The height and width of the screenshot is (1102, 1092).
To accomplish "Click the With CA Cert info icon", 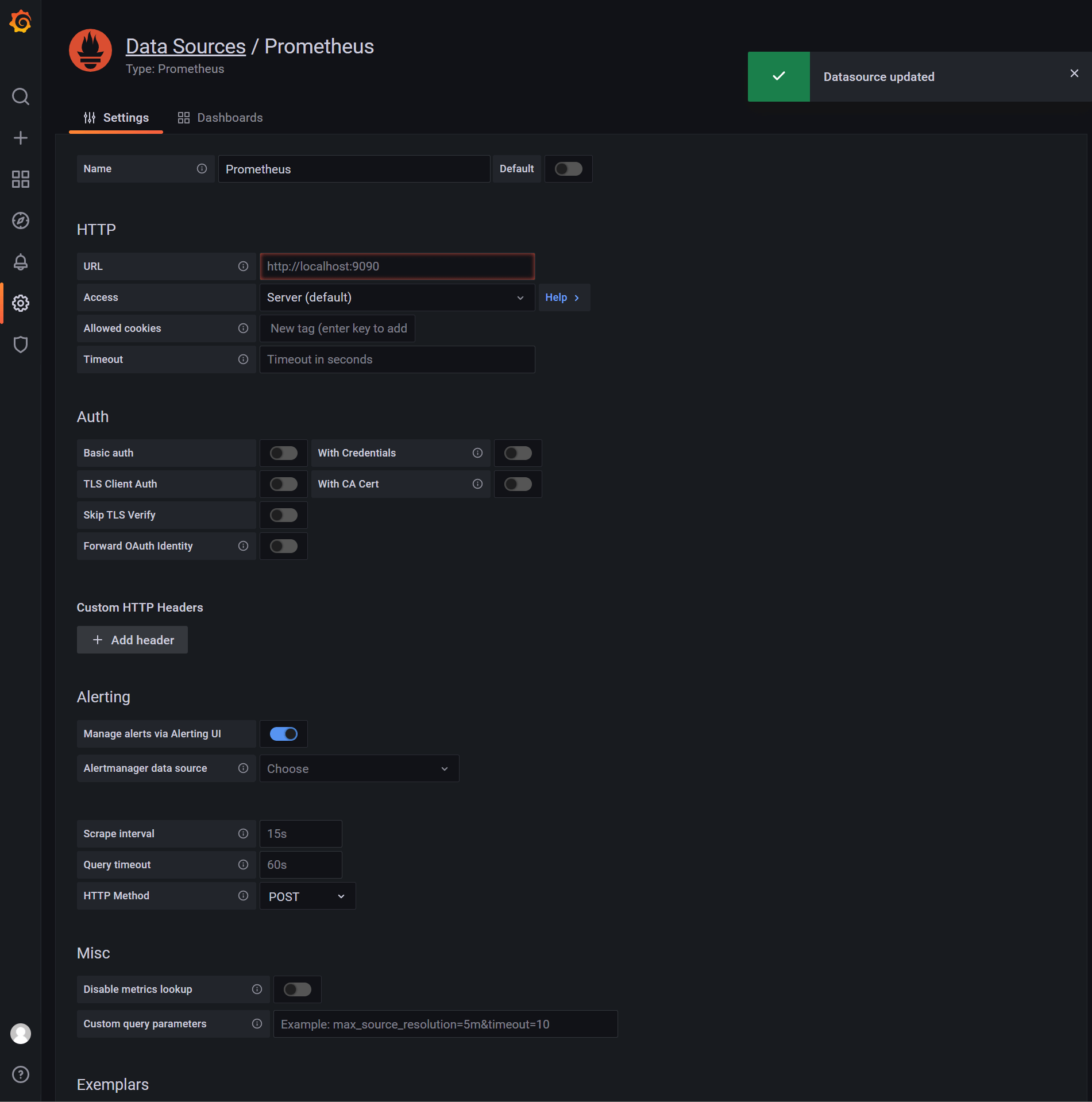I will coord(477,484).
